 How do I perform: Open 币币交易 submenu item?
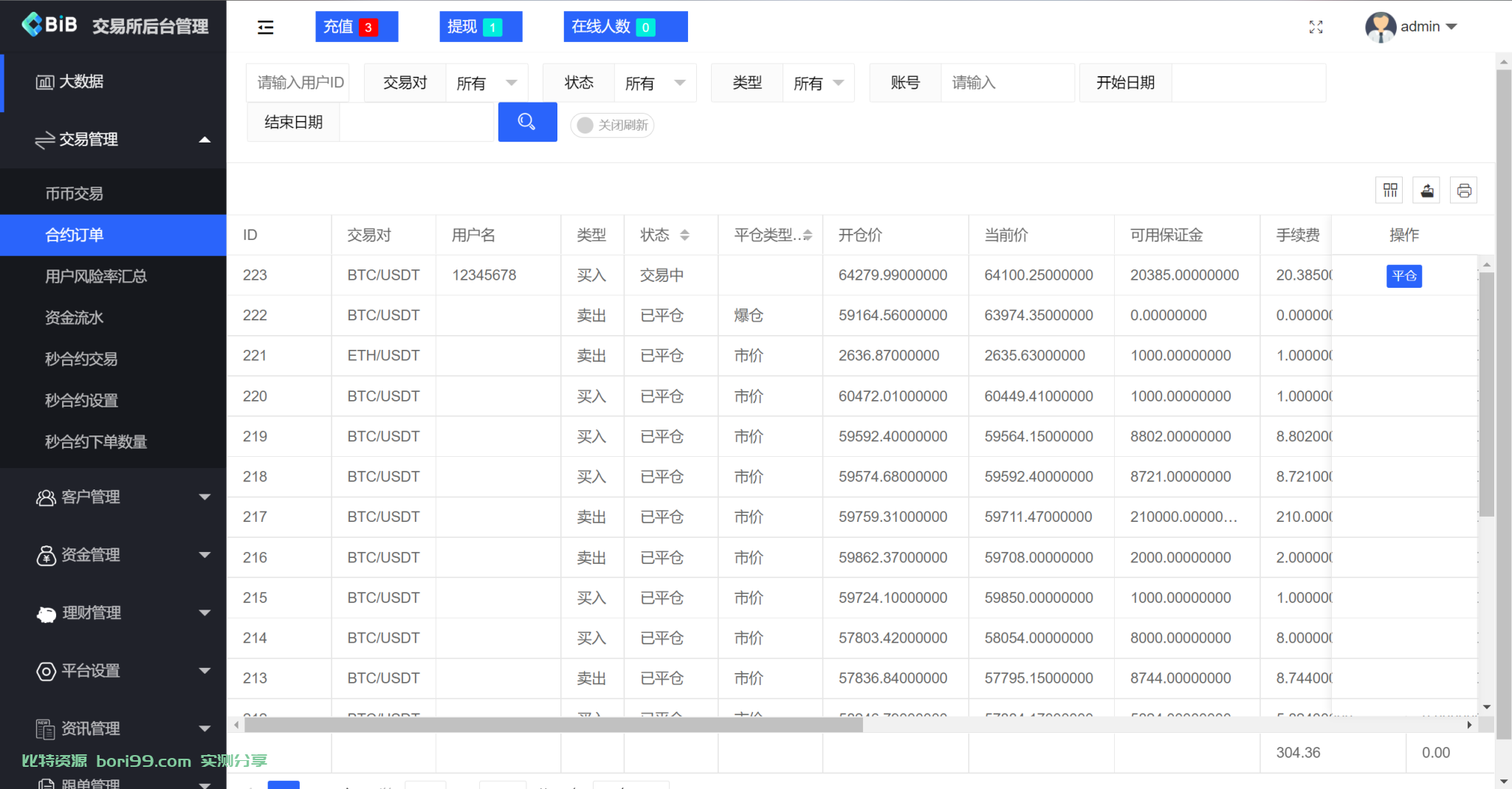pos(113,193)
